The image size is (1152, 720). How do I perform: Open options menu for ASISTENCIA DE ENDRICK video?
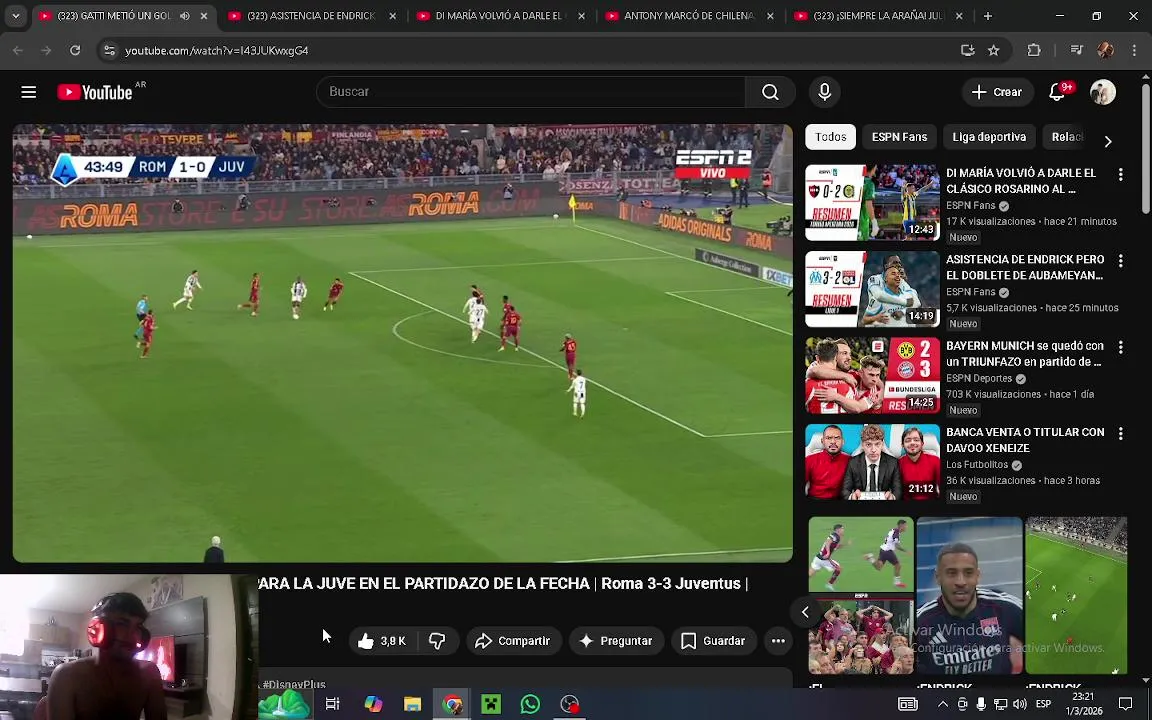[1120, 261]
